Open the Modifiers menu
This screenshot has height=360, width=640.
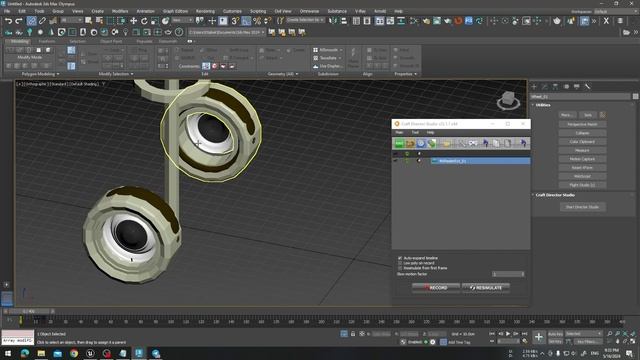120,11
